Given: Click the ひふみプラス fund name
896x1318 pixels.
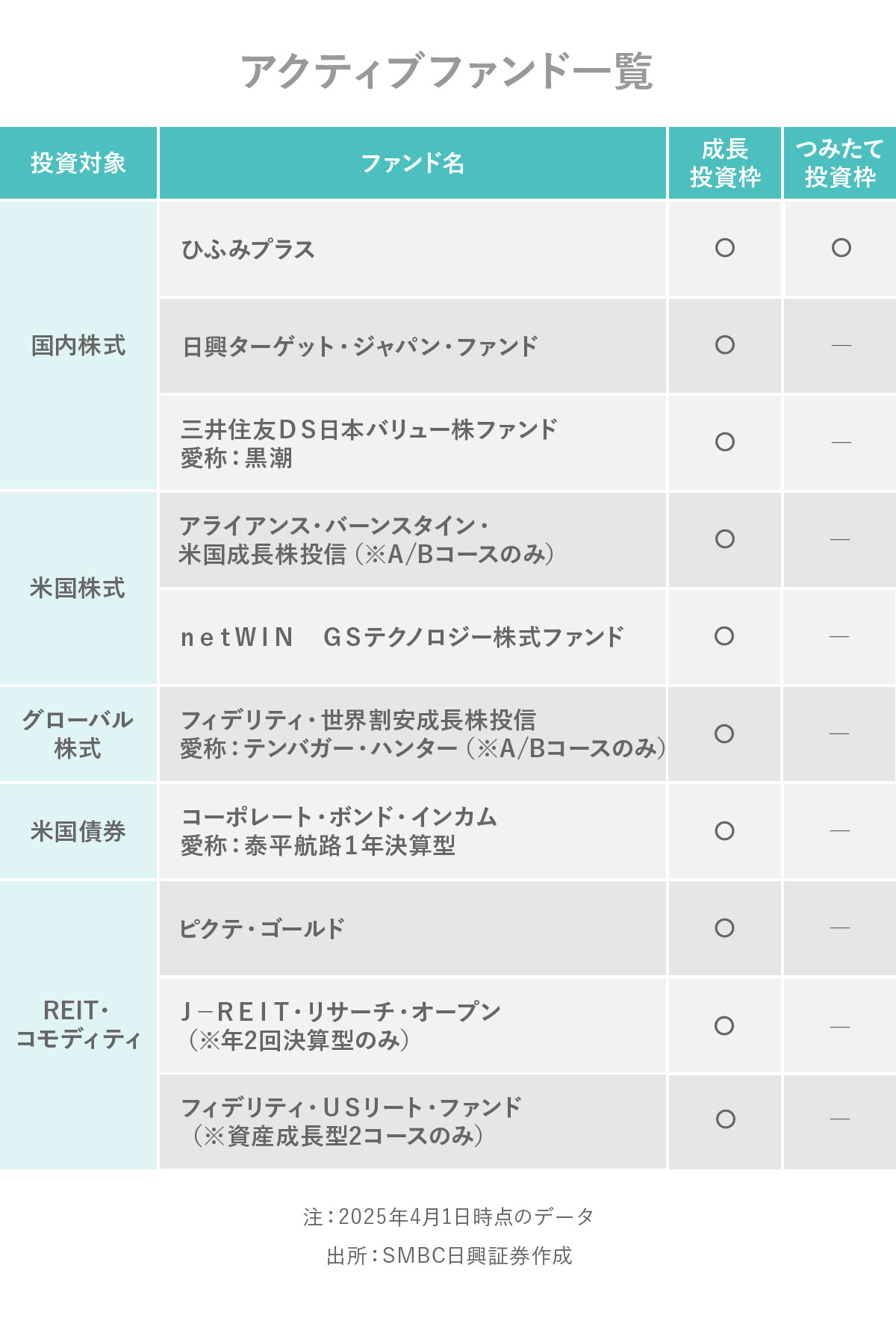Looking at the screenshot, I should [248, 249].
